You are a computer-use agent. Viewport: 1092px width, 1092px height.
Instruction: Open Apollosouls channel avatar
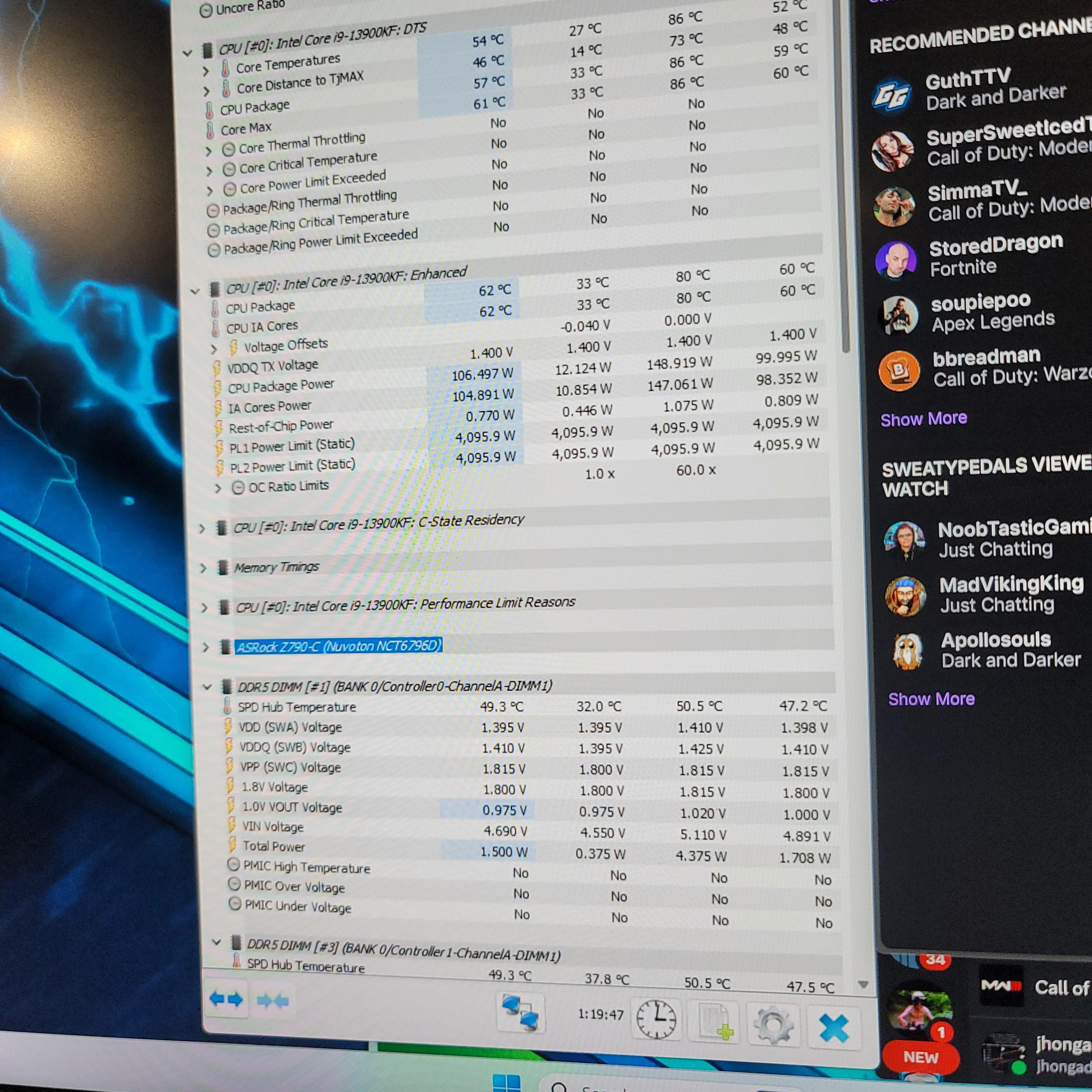[x=907, y=651]
